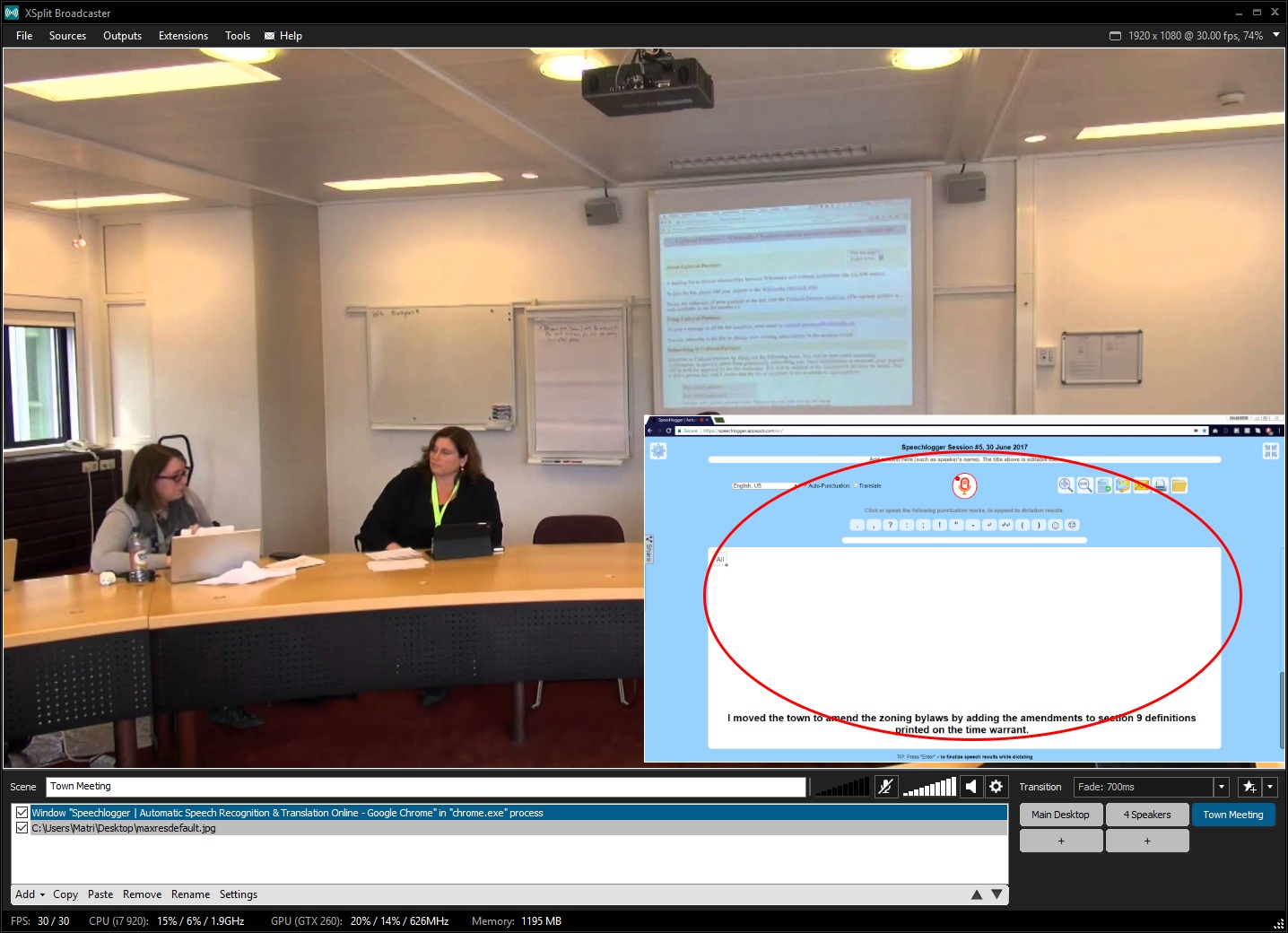Open the resolution dropdown arrow at top right

click(1276, 35)
